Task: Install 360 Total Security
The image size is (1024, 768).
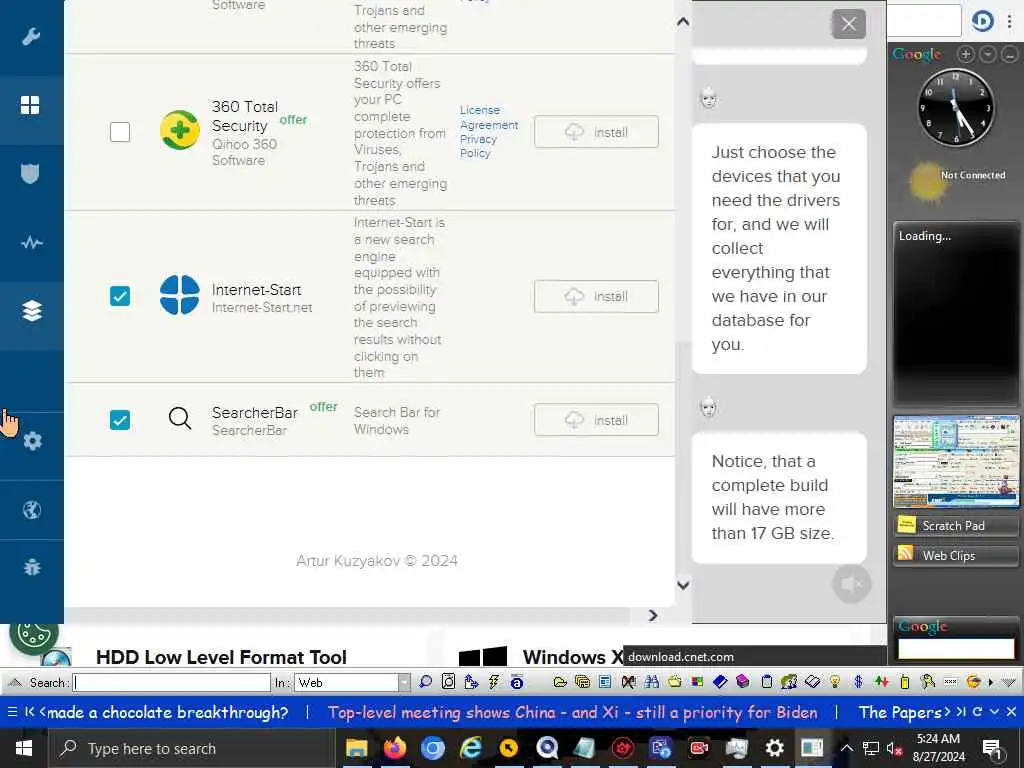Action: (x=596, y=132)
